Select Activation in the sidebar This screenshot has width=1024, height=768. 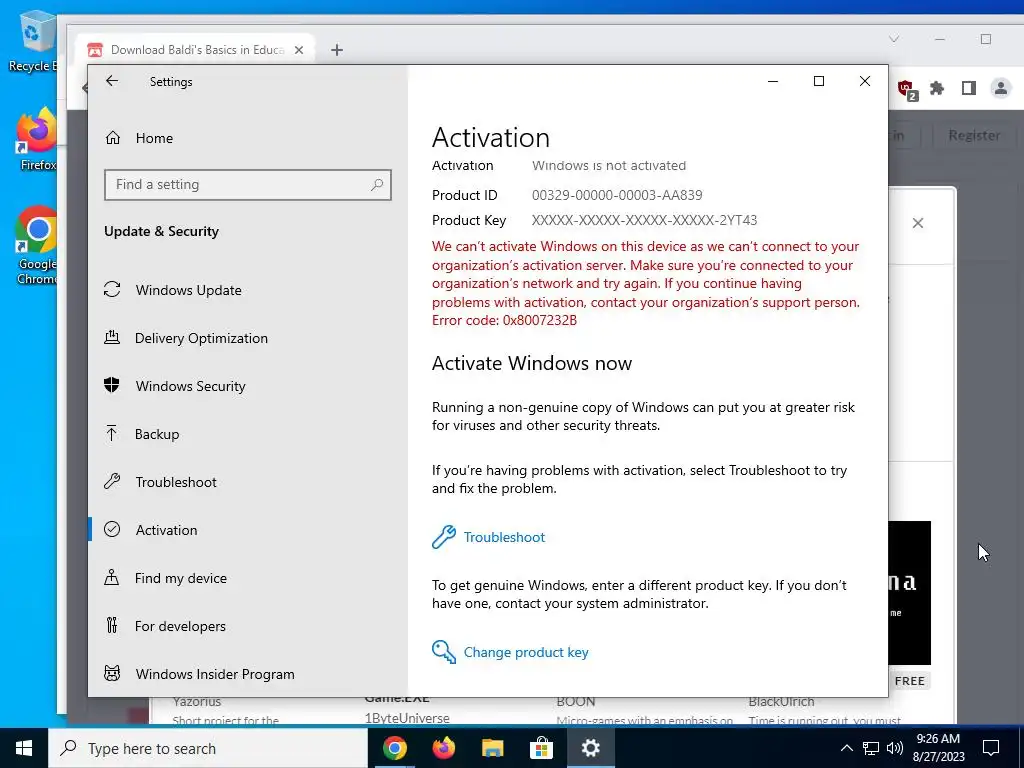coord(248,530)
